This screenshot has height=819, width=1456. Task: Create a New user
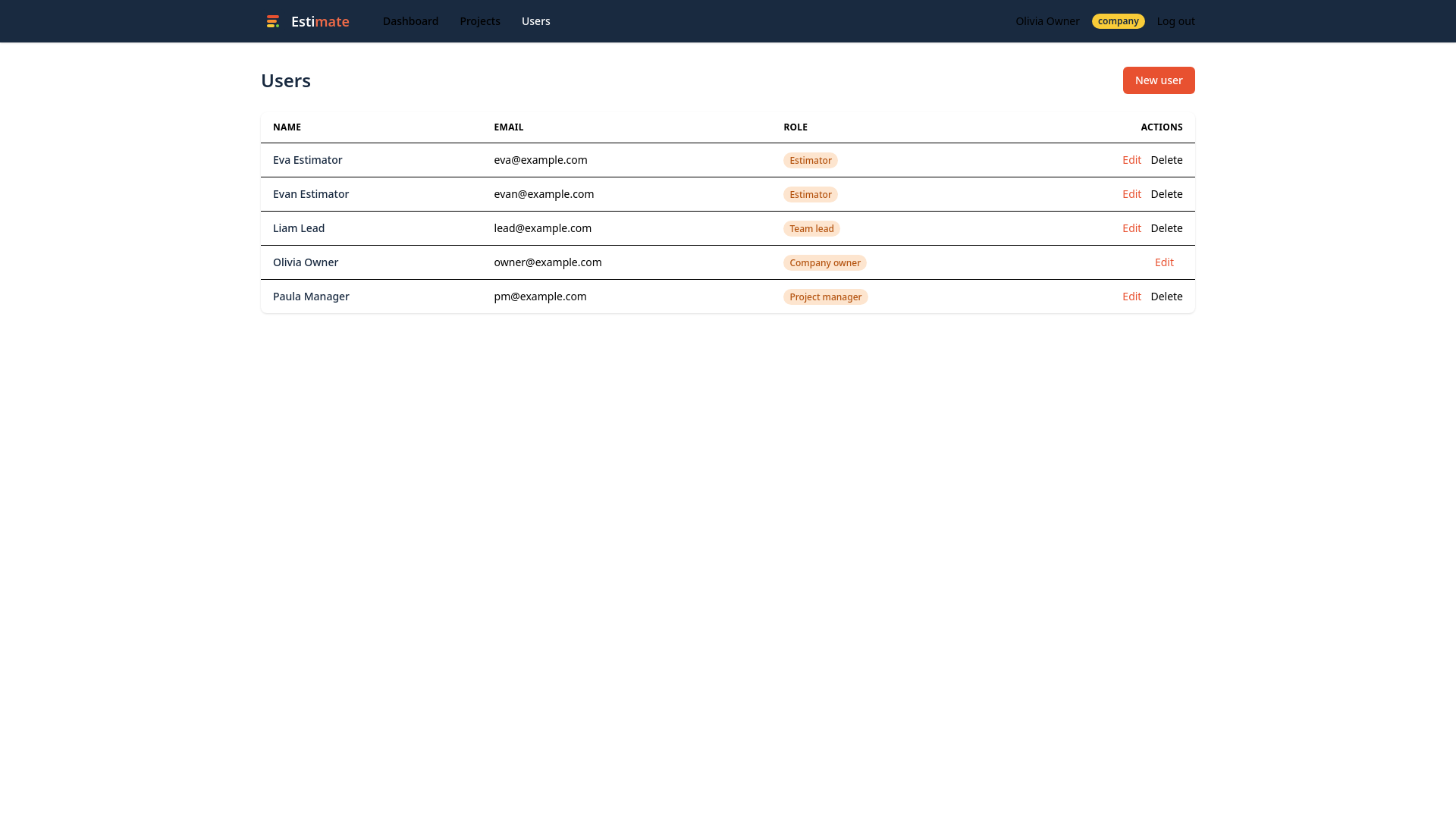[x=1159, y=80]
